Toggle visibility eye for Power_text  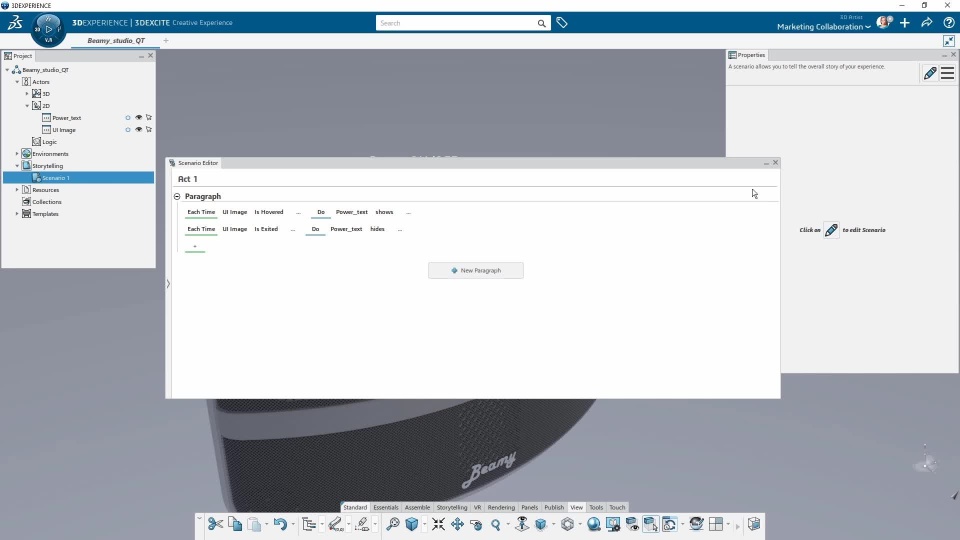[138, 118]
